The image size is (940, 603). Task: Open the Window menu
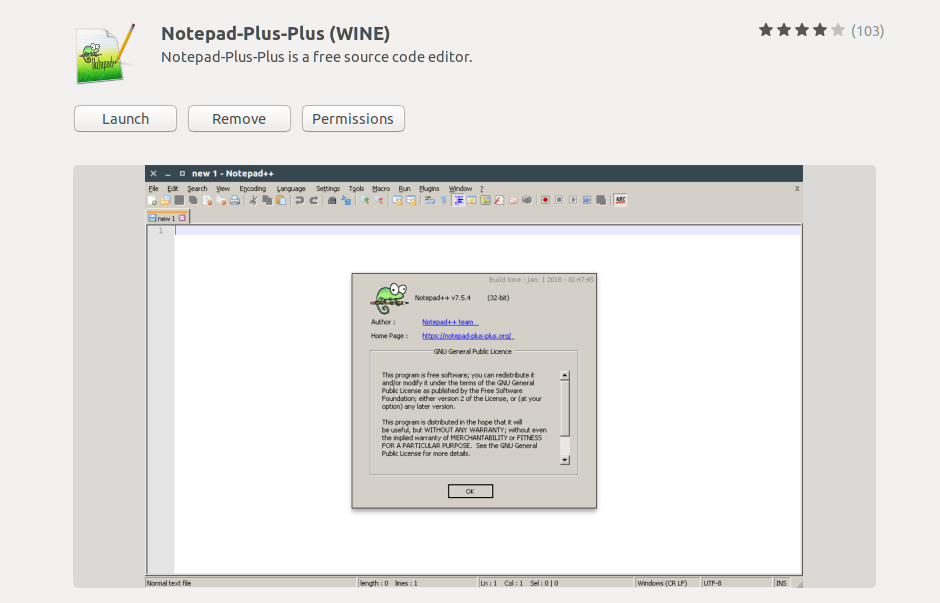460,188
